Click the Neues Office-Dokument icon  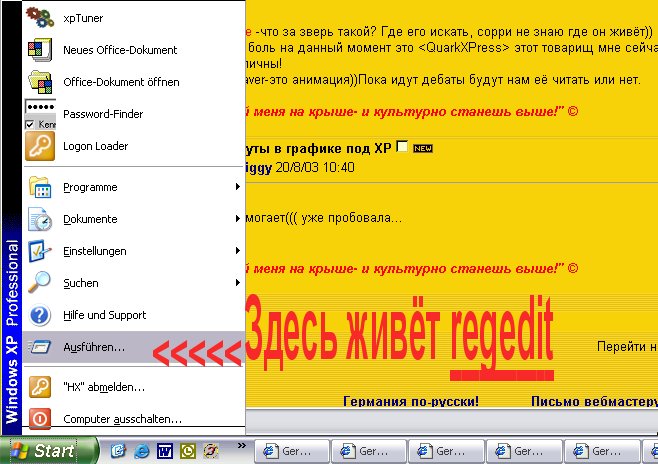pos(40,50)
